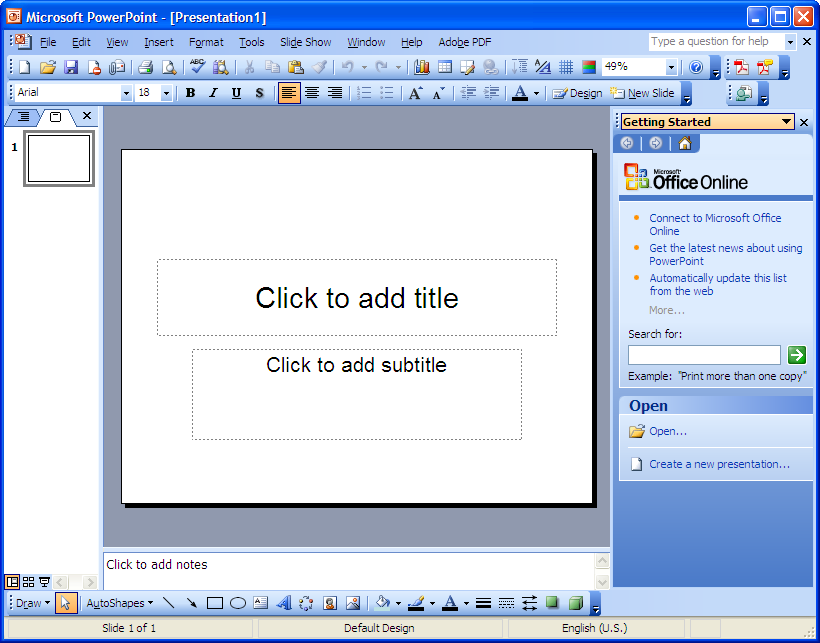Click the Design button
The width and height of the screenshot is (820, 643).
pyautogui.click(x=578, y=93)
